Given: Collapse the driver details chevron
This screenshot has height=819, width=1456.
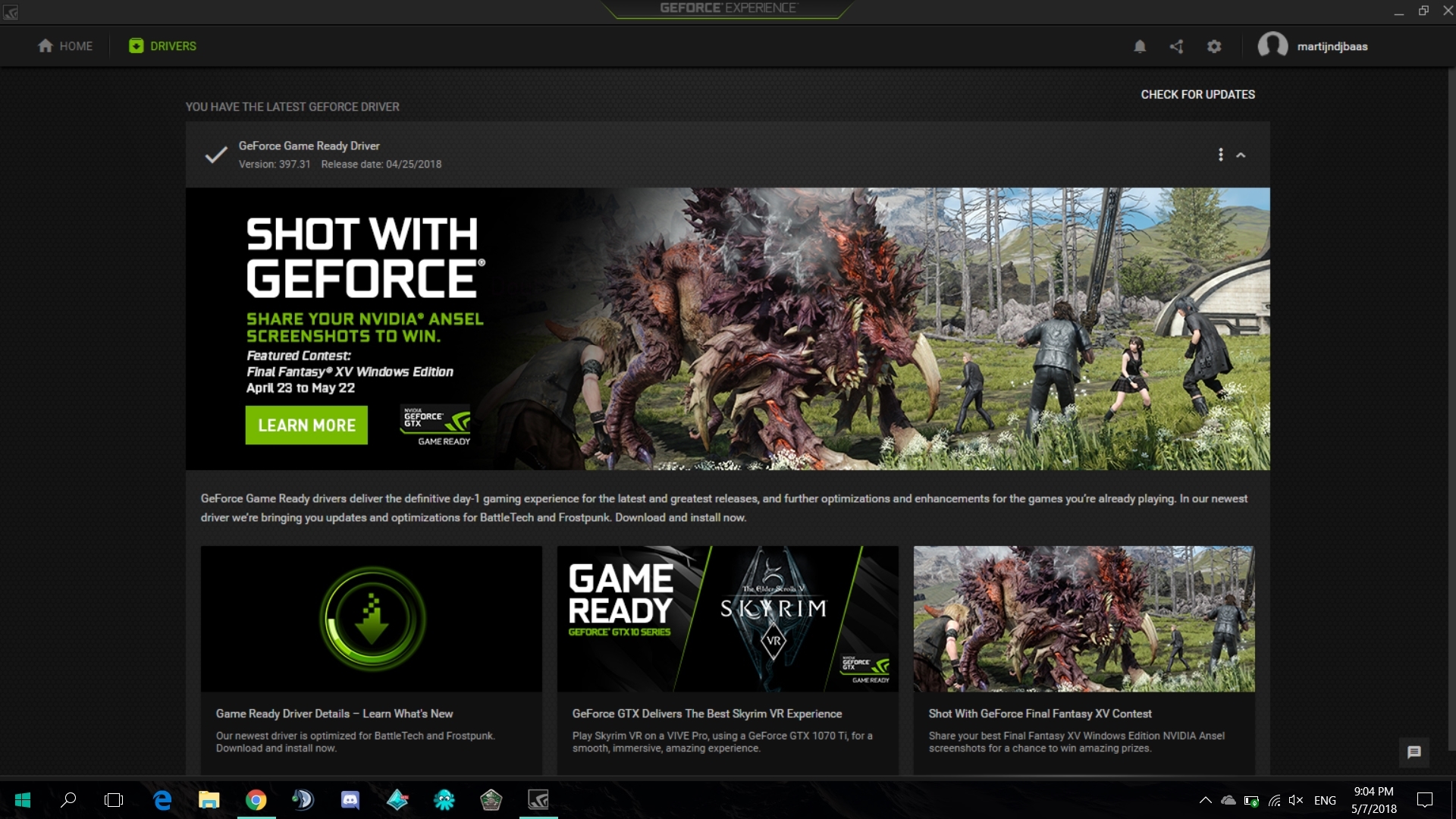Looking at the screenshot, I should [1241, 155].
